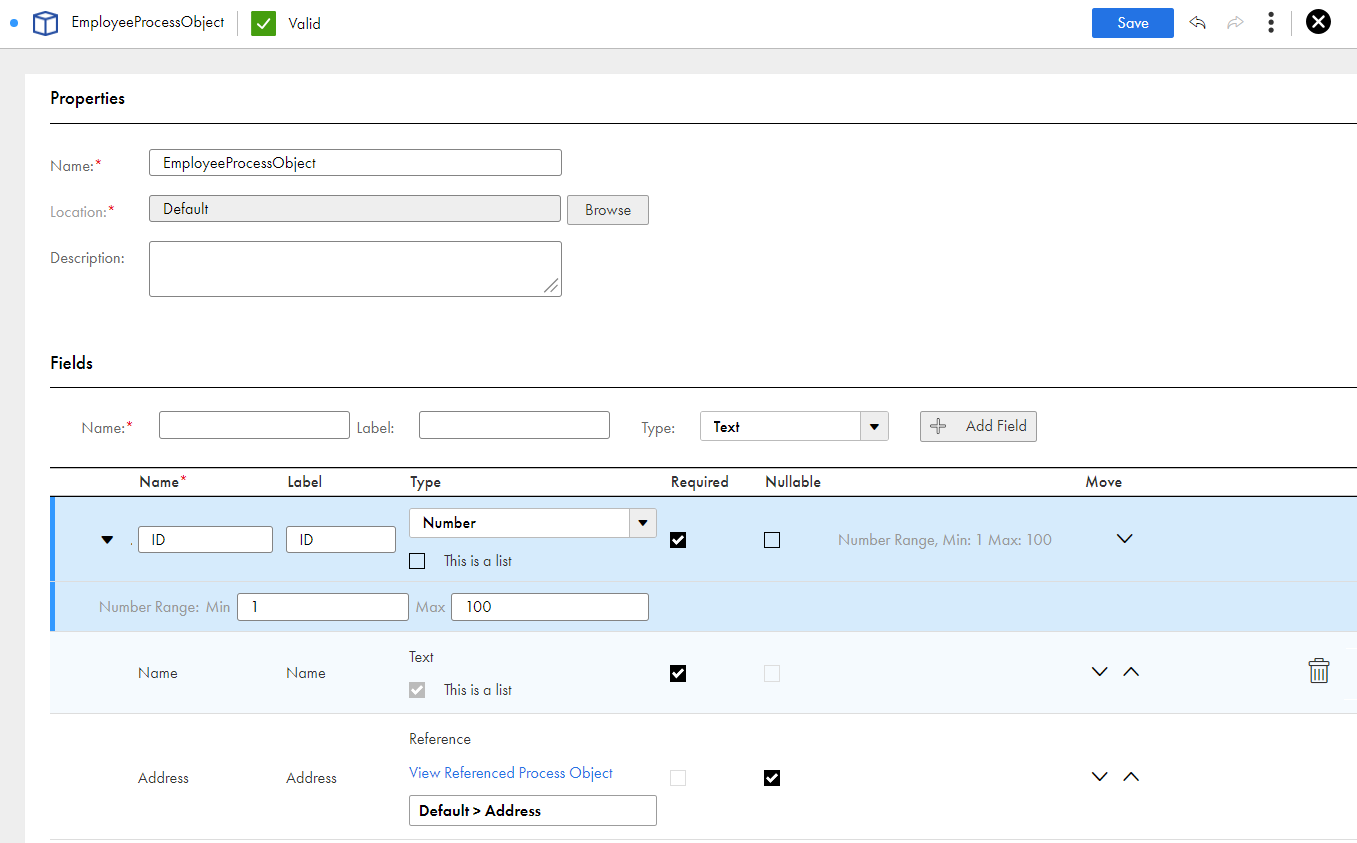
Task: Click the EmployeeProcessObject title tab
Action: click(x=148, y=22)
